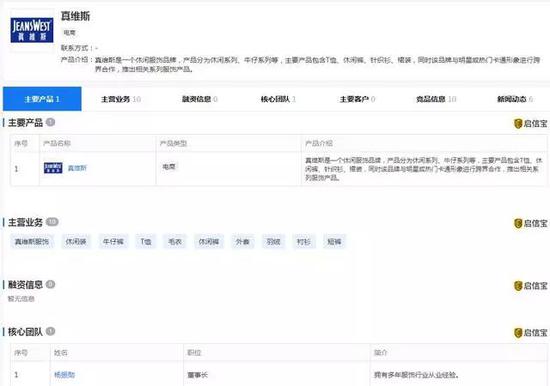Open the 融资信息 tab
Image resolution: width=550 pixels, height=386 pixels.
point(200,99)
